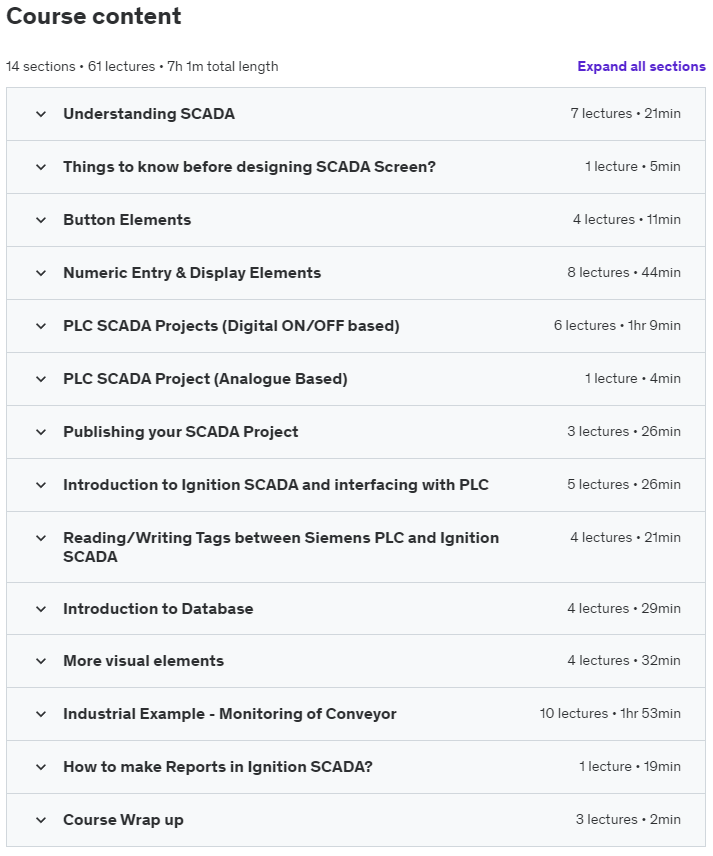Image resolution: width=713 pixels, height=856 pixels.
Task: Expand Industrial Example - Monitoring of Conveyor
Action: point(229,714)
